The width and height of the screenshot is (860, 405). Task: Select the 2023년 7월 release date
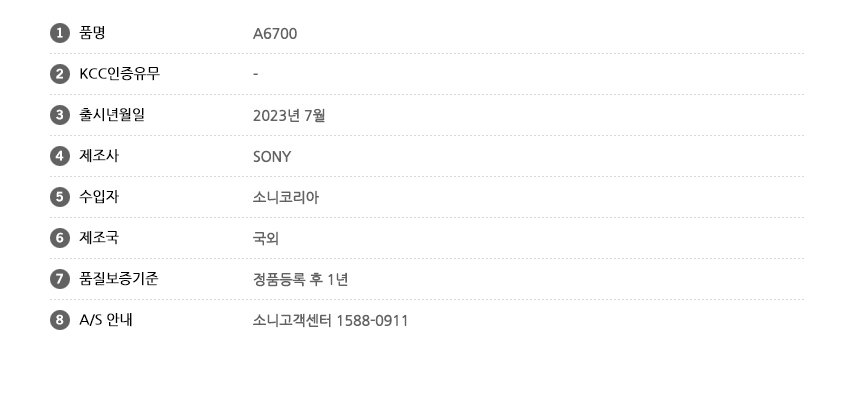coord(289,115)
